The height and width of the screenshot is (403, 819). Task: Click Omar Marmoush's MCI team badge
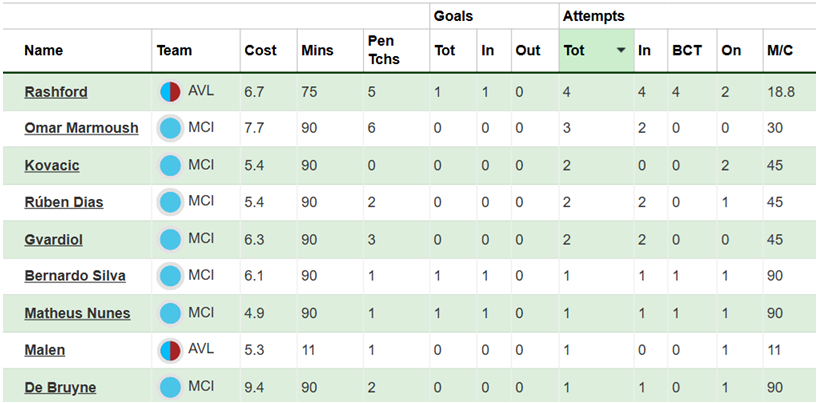[x=170, y=128]
